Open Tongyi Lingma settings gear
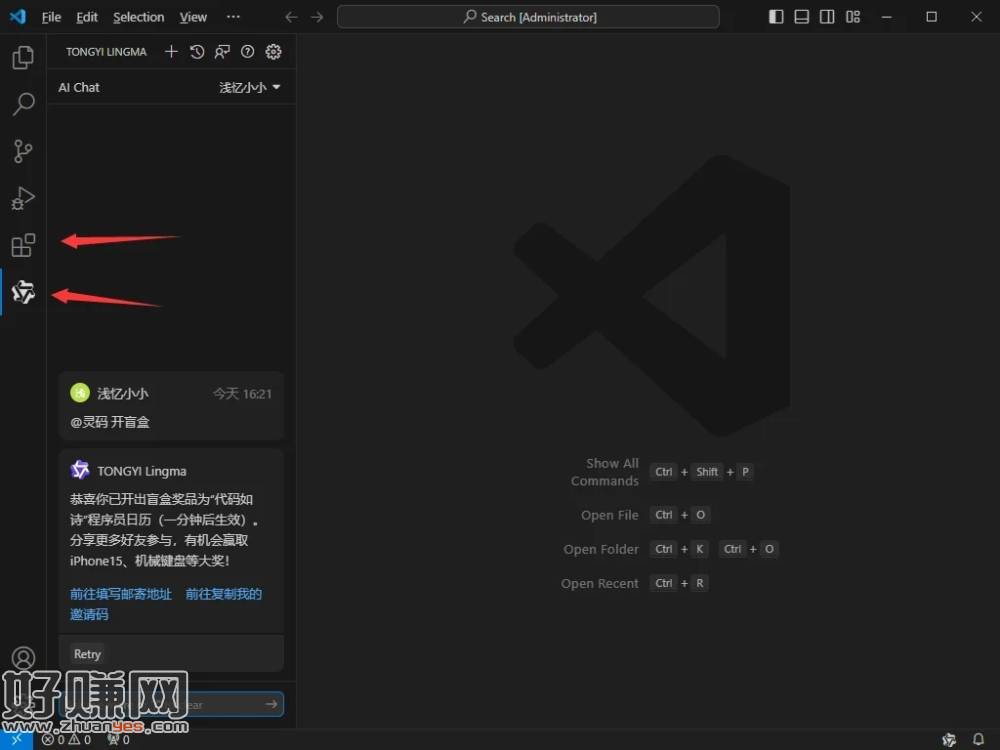Image resolution: width=1000 pixels, height=750 pixels. 273,52
